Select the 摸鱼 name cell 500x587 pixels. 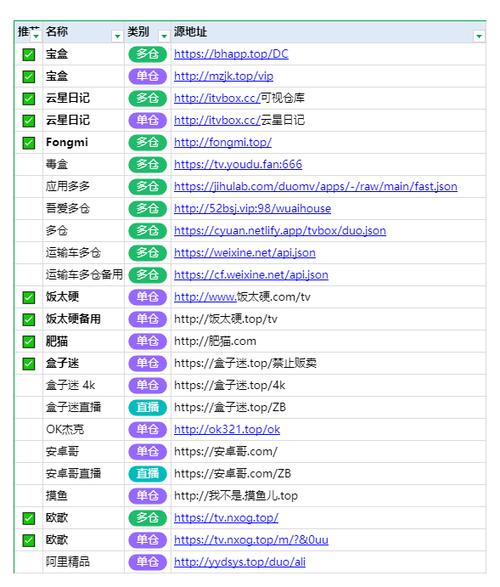tap(83, 496)
